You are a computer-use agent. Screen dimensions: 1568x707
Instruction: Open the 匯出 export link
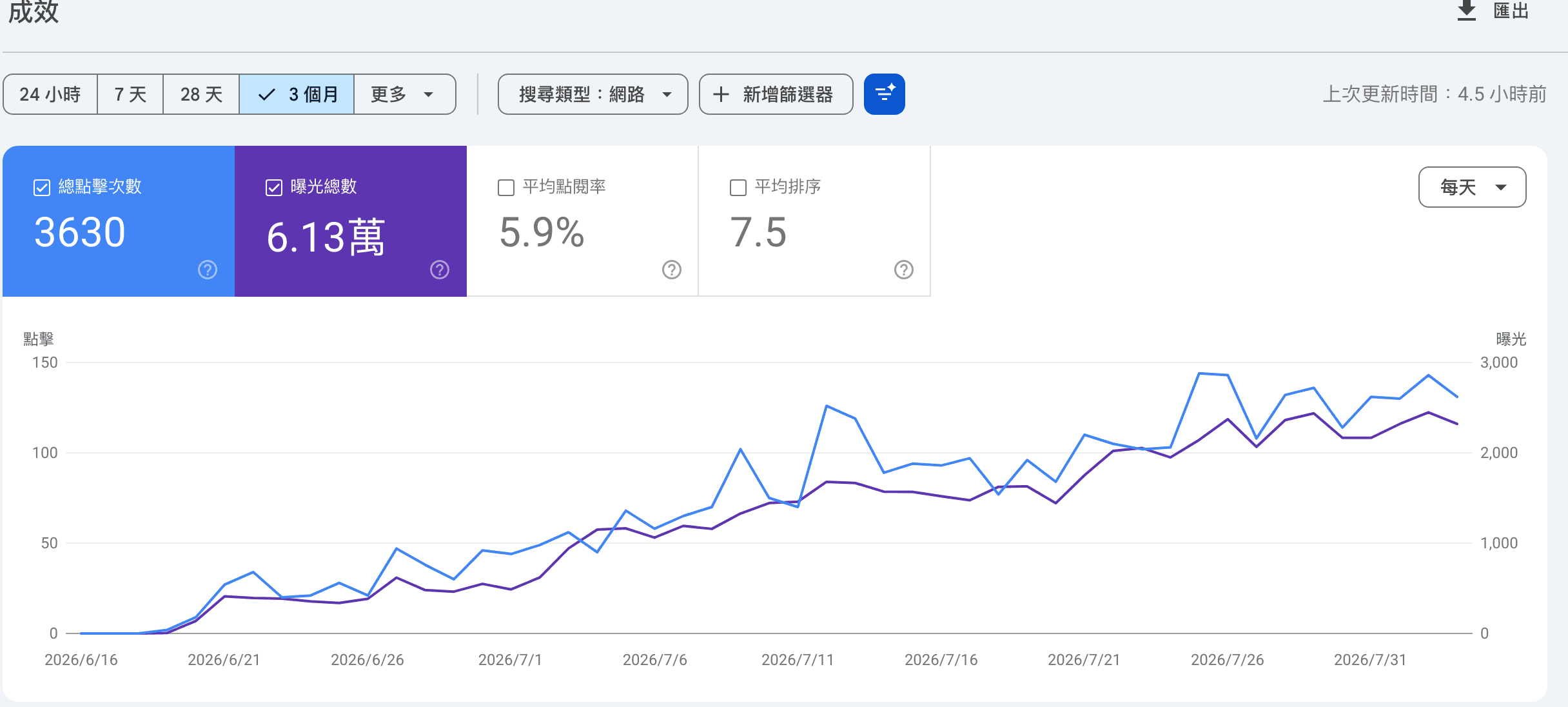[1511, 10]
